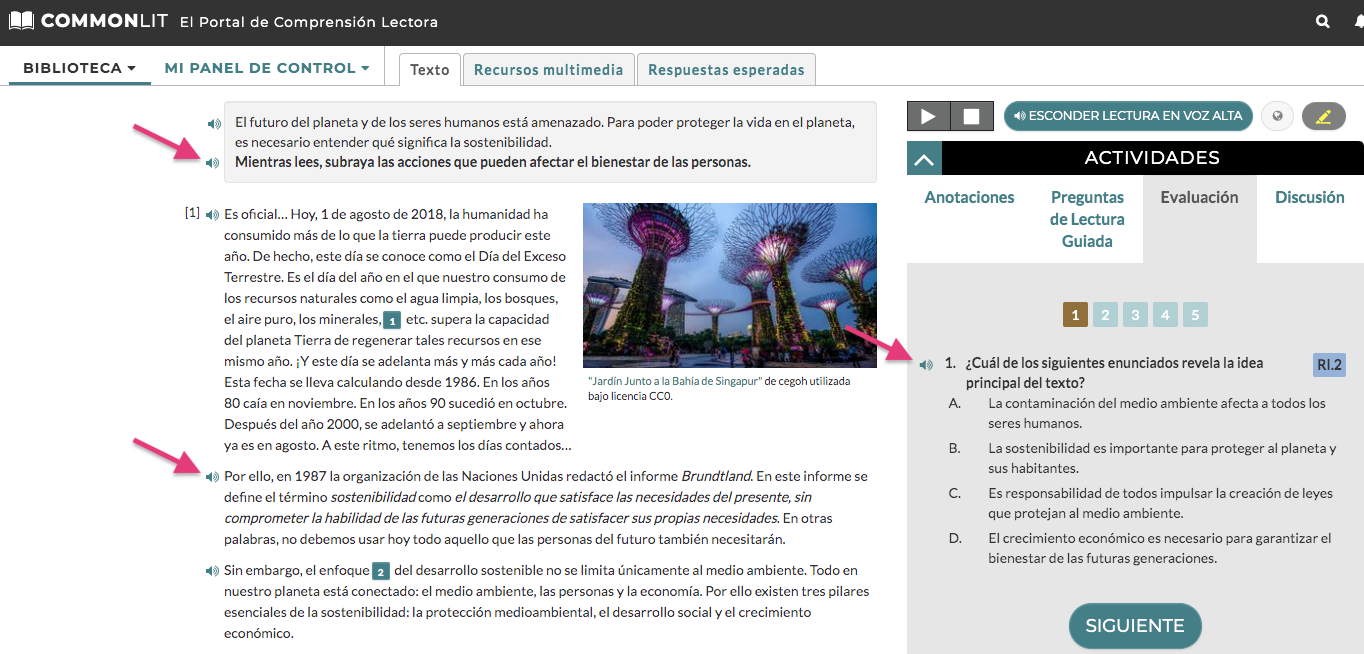Jump to question 2
Screen dimensions: 1364x654
coord(1105,315)
